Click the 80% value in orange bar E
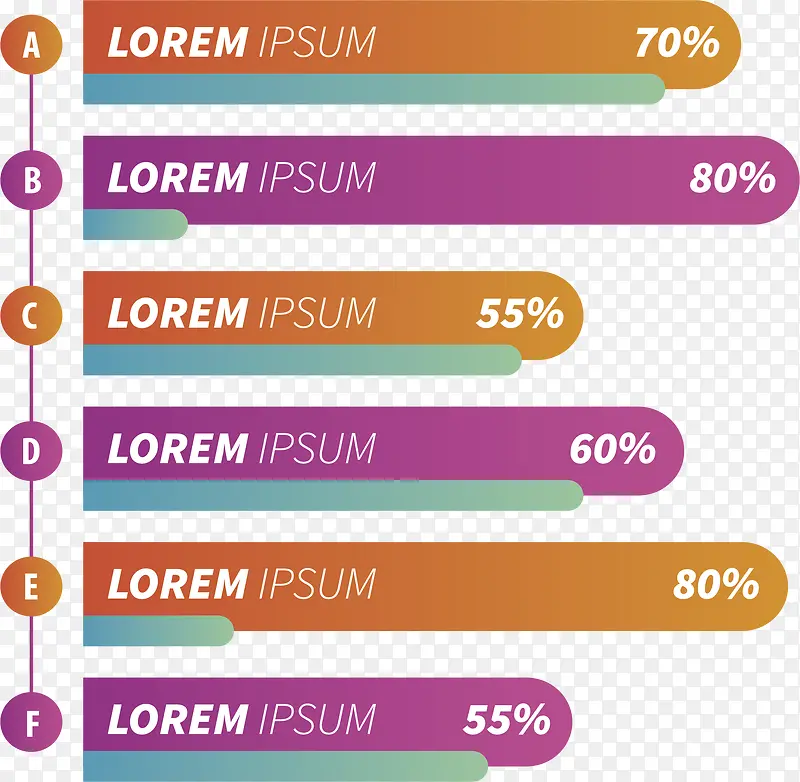The width and height of the screenshot is (800, 782). coord(716,584)
